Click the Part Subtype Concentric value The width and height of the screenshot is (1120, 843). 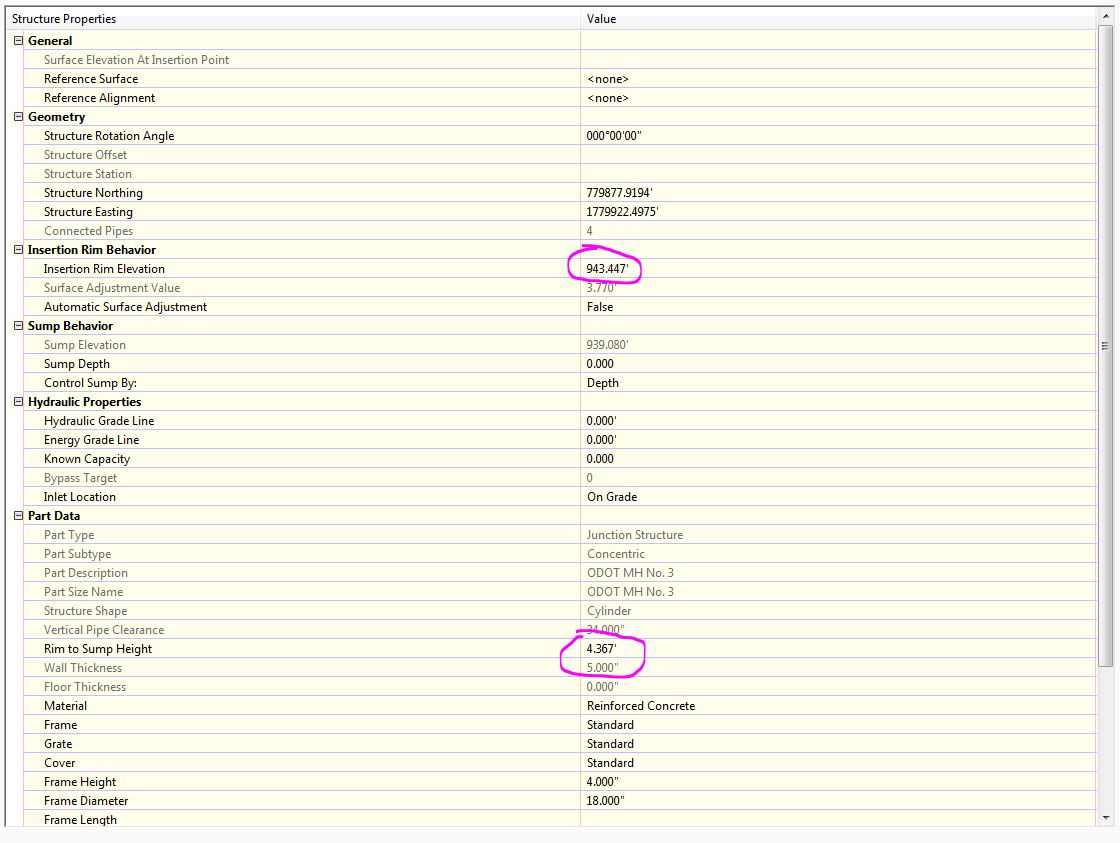point(615,554)
